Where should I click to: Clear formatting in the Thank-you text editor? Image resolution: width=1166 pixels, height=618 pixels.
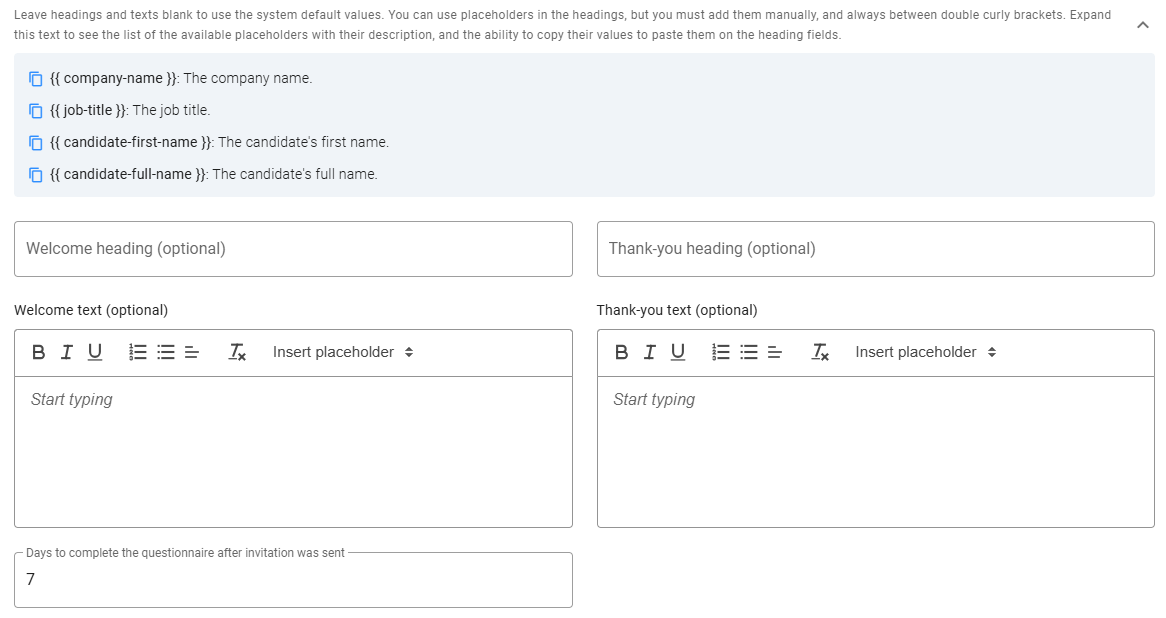point(820,352)
